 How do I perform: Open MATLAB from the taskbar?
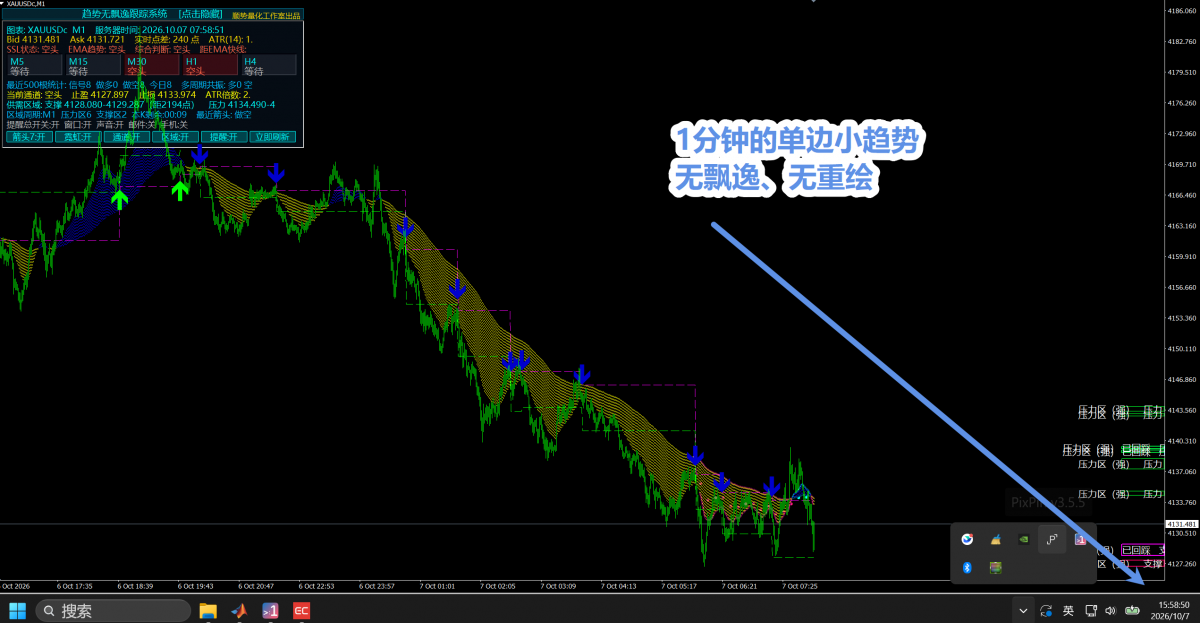[239, 610]
